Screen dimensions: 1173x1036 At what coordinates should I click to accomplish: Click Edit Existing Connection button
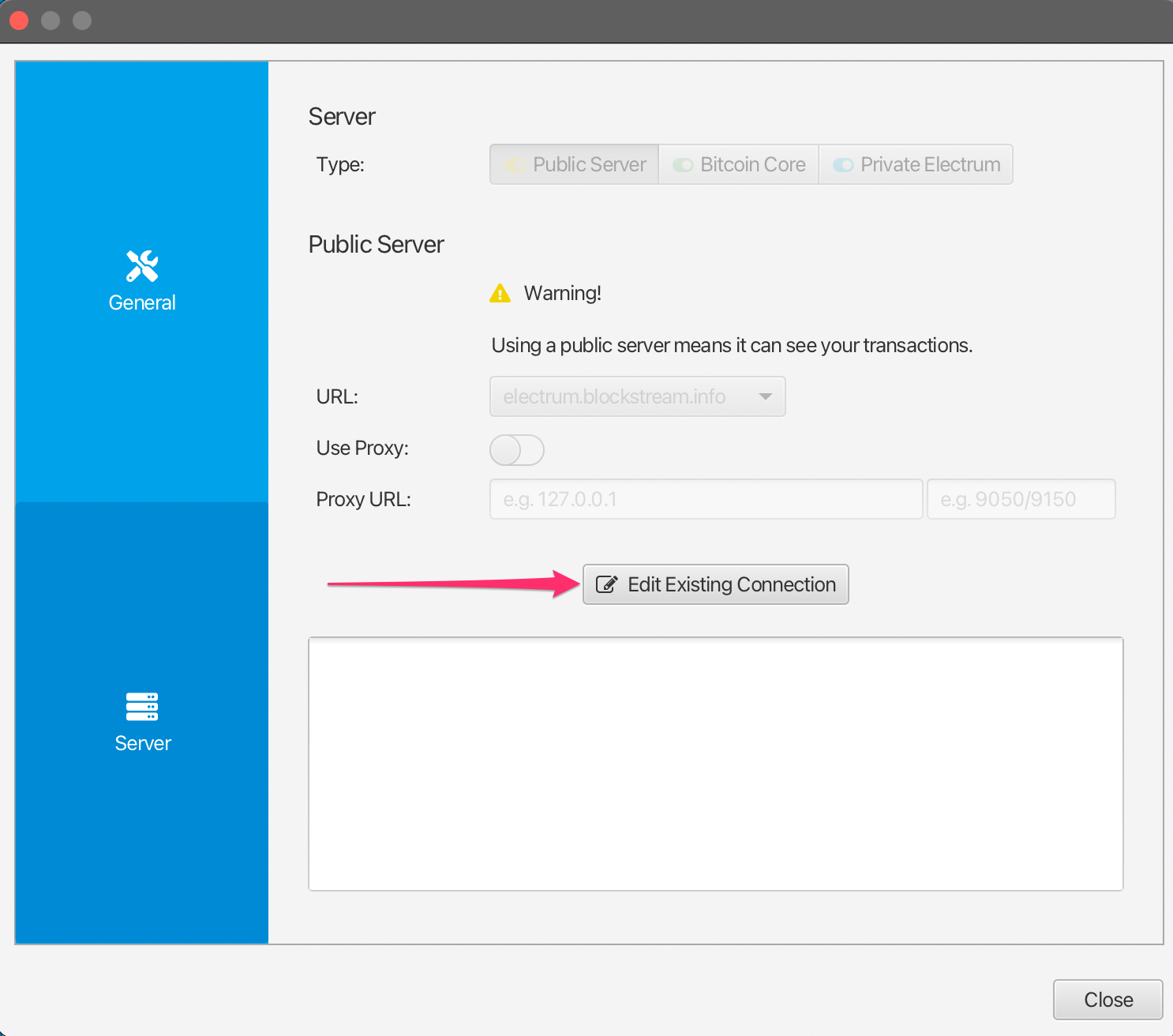(x=716, y=584)
